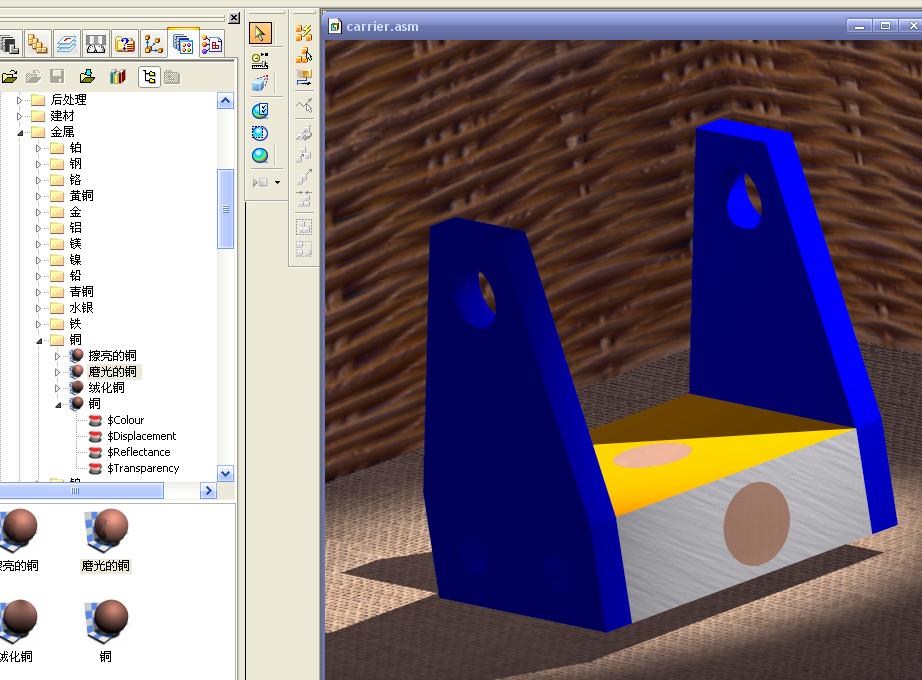Select the 钢 folder in the tree
Screen dimensions: 922x680
coord(75,164)
